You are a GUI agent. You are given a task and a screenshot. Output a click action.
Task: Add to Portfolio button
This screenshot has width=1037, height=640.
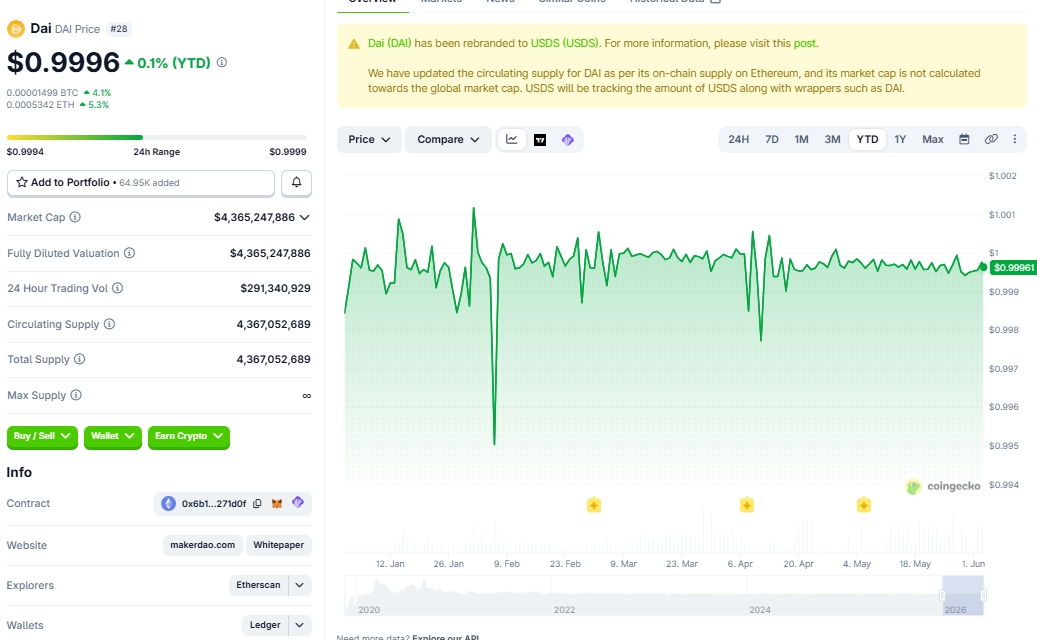pos(141,182)
